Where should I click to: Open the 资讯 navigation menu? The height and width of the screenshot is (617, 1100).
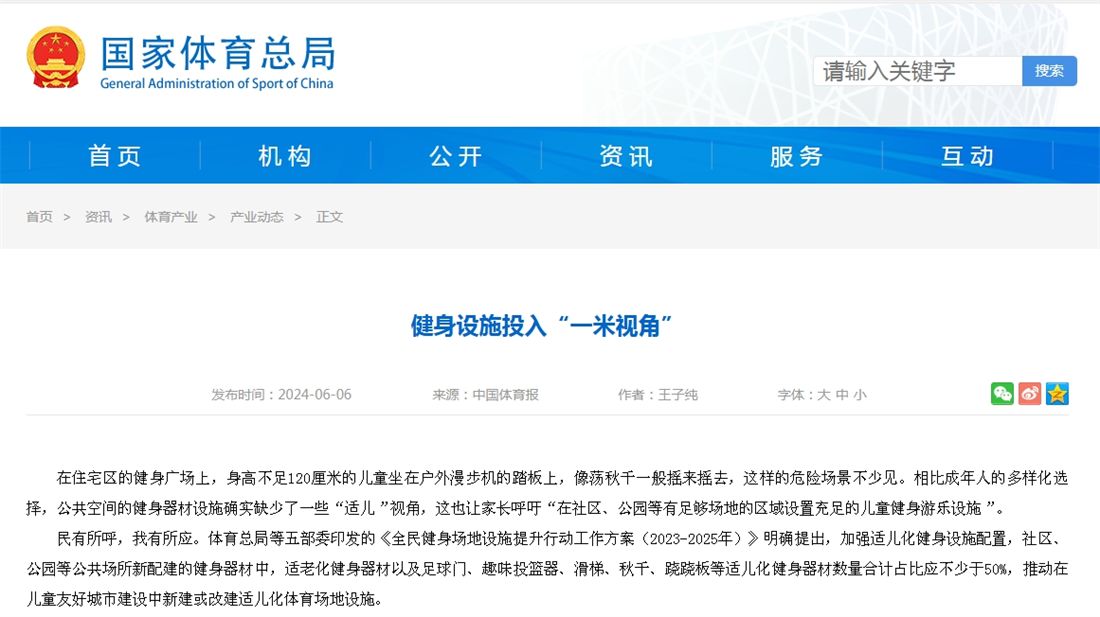(625, 155)
